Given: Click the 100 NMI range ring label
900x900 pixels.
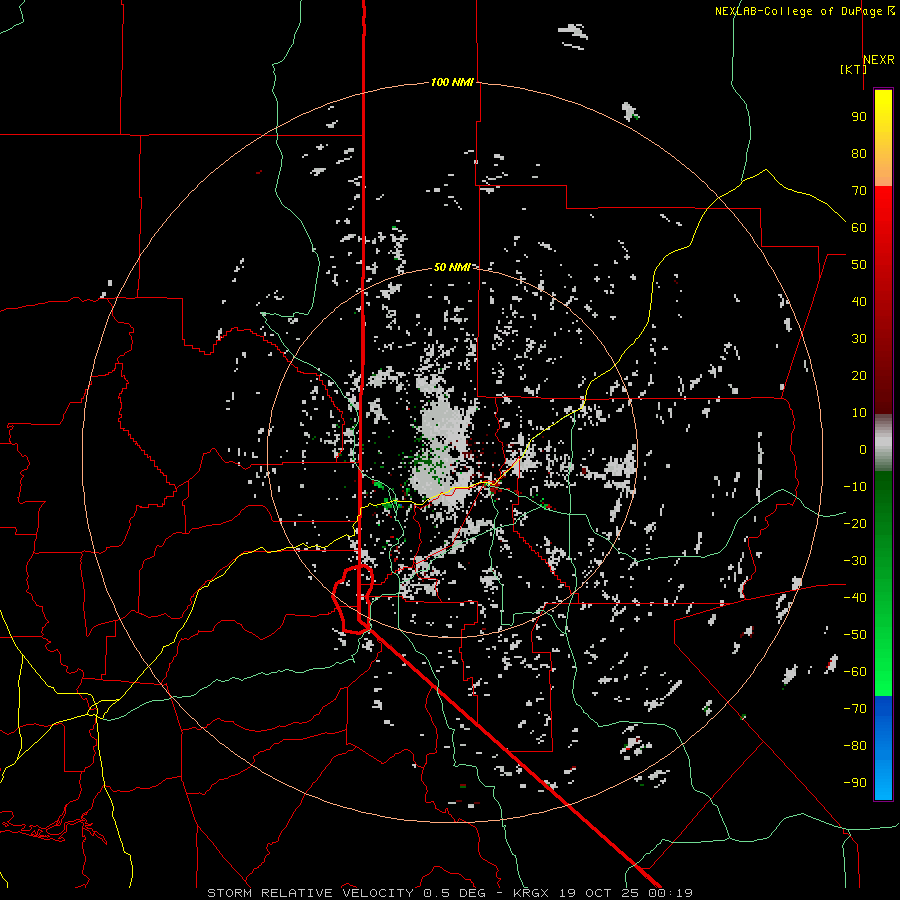Looking at the screenshot, I should pyautogui.click(x=452, y=82).
